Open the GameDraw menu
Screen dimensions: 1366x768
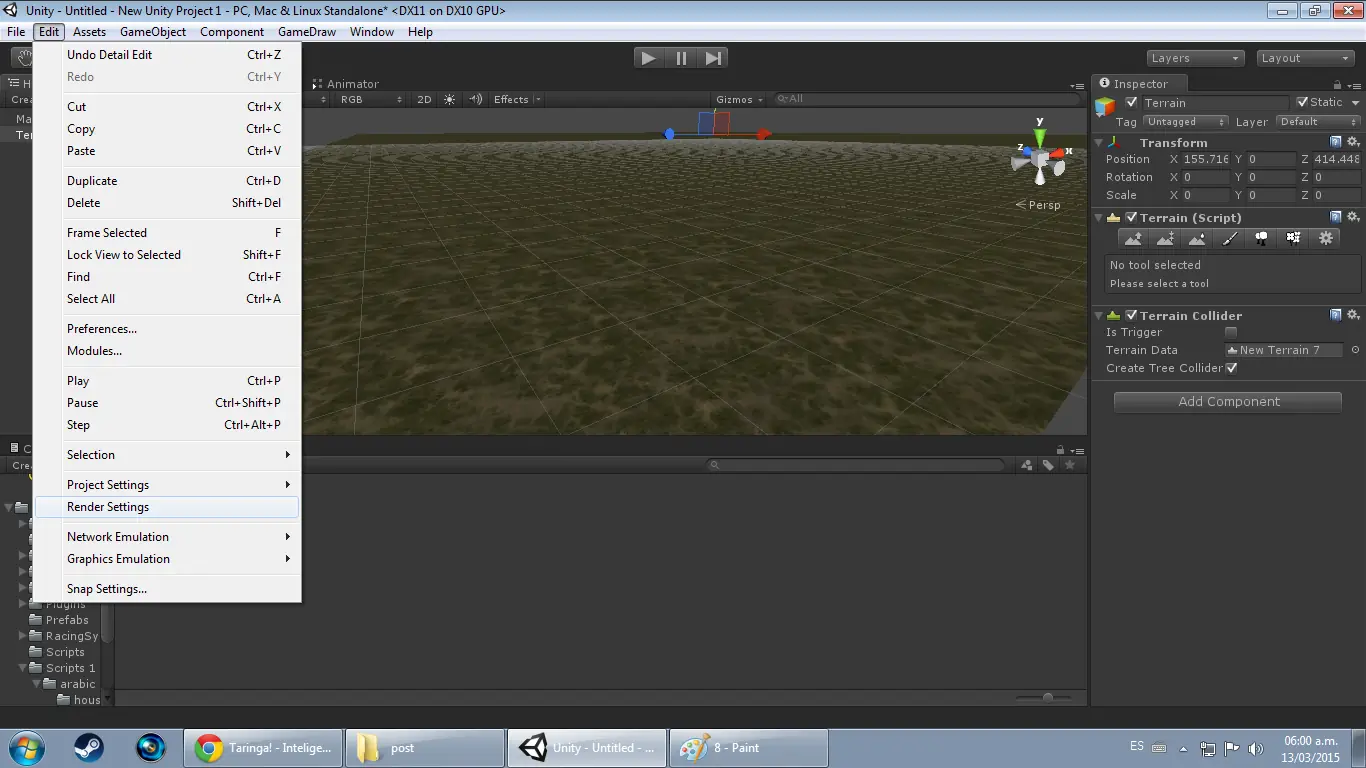pyautogui.click(x=307, y=32)
